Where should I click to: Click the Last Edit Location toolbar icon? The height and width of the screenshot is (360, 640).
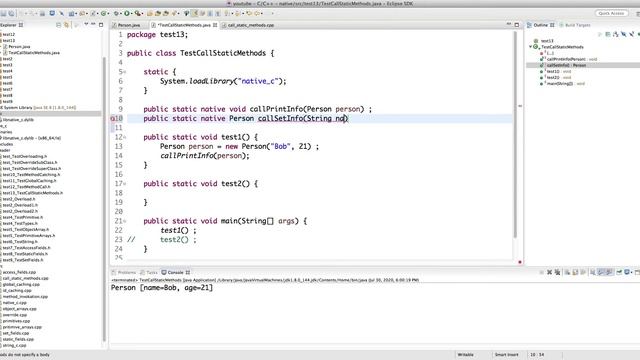[249, 13]
